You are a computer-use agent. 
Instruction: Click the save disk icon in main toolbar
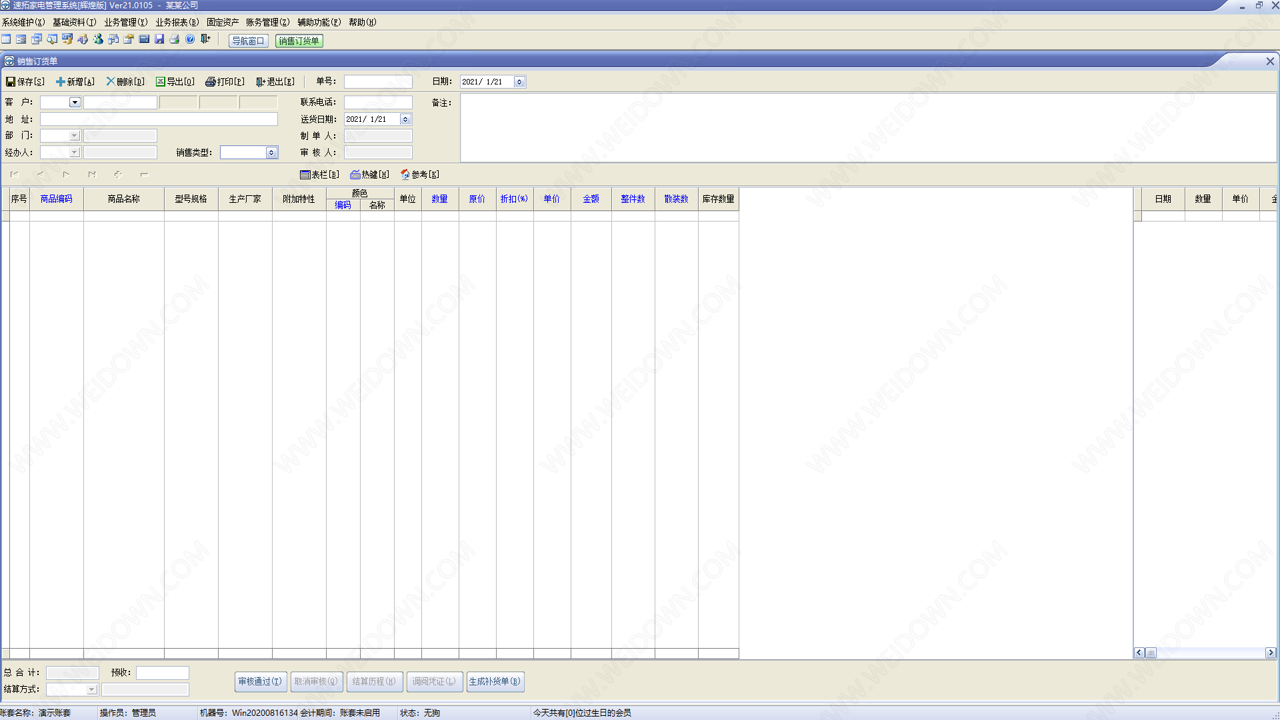[159, 39]
